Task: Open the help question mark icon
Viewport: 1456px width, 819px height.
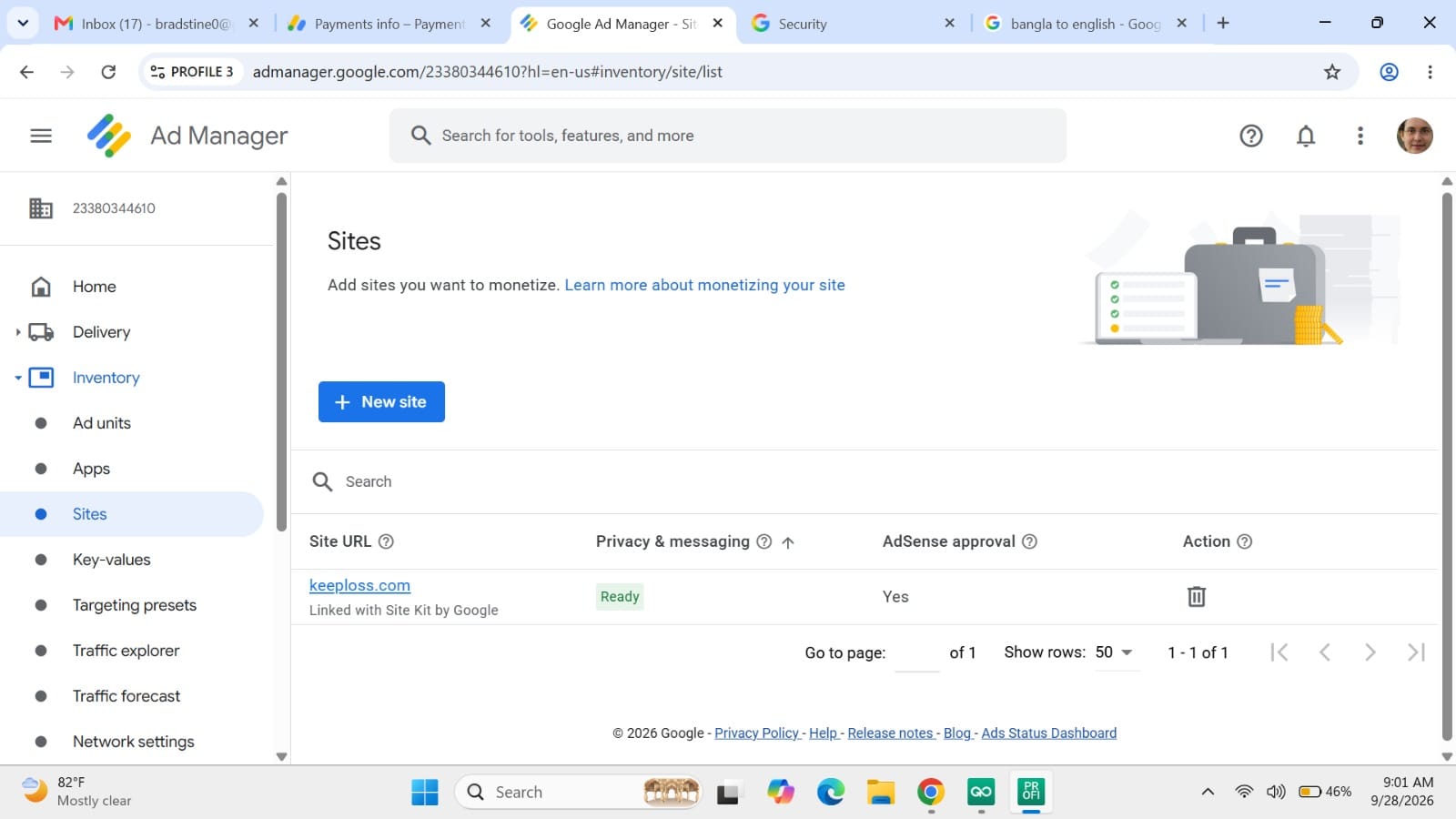Action: [1251, 136]
